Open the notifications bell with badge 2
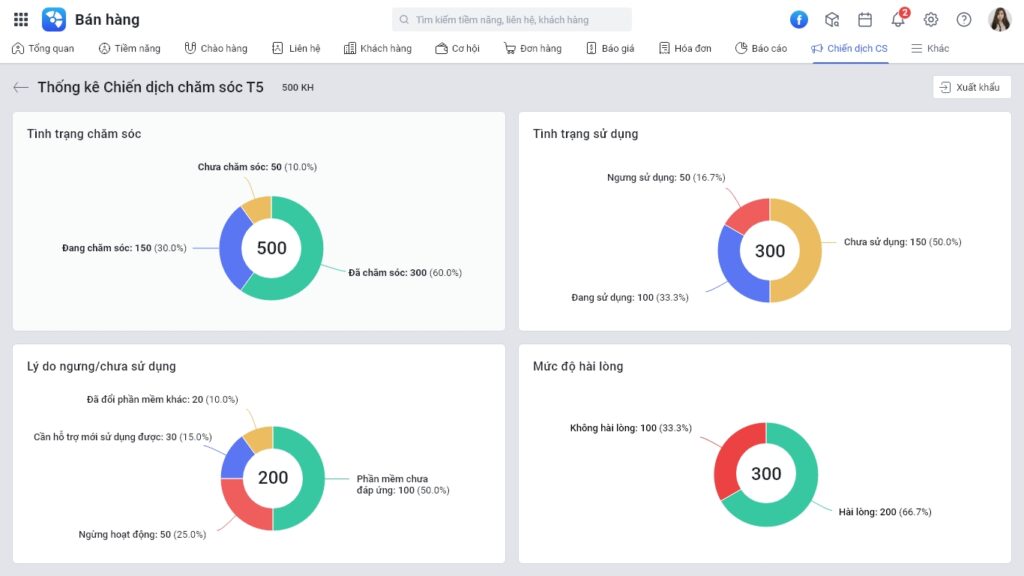Image resolution: width=1024 pixels, height=576 pixels. tap(897, 17)
